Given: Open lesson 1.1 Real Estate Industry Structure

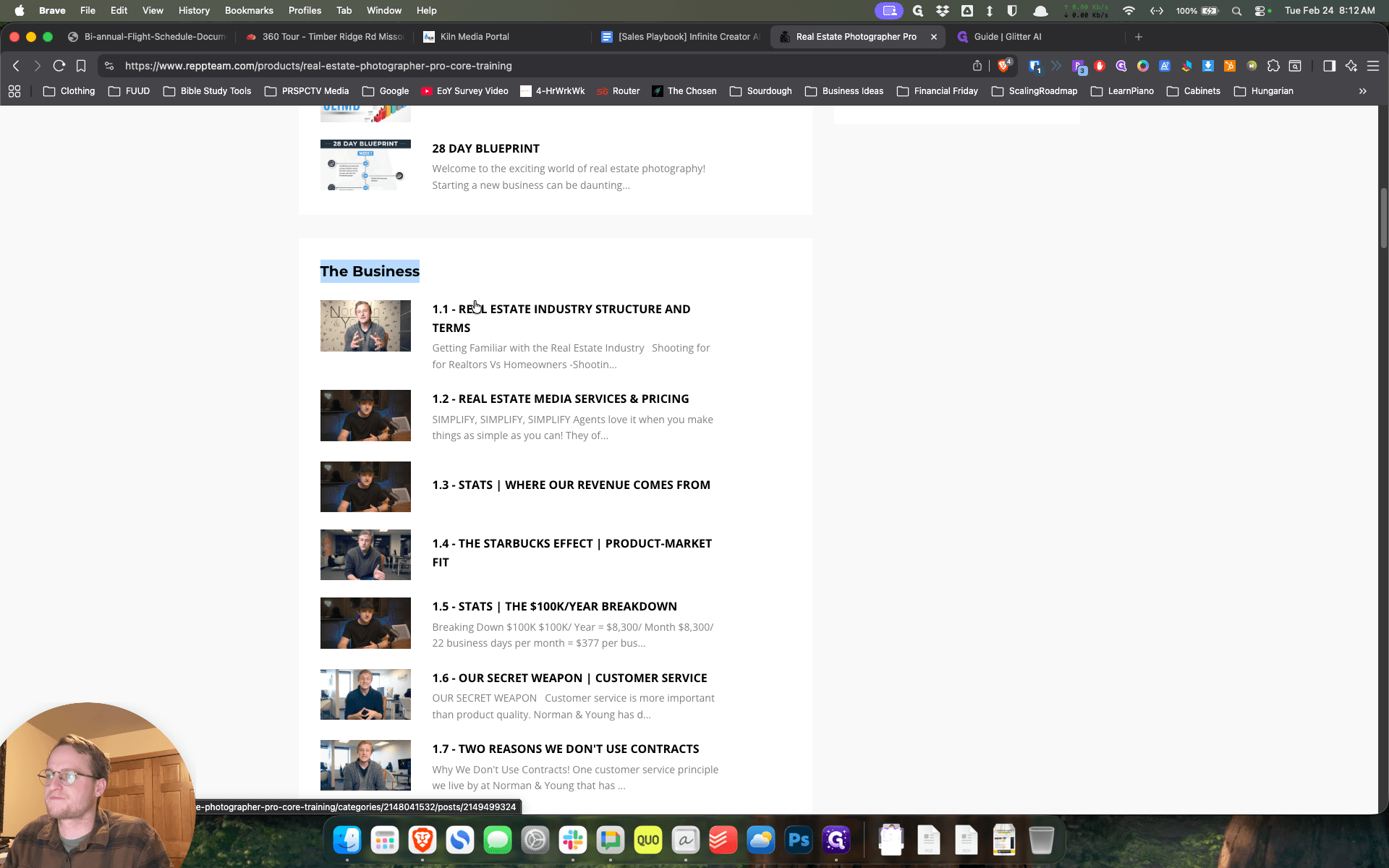Looking at the screenshot, I should coord(561,318).
